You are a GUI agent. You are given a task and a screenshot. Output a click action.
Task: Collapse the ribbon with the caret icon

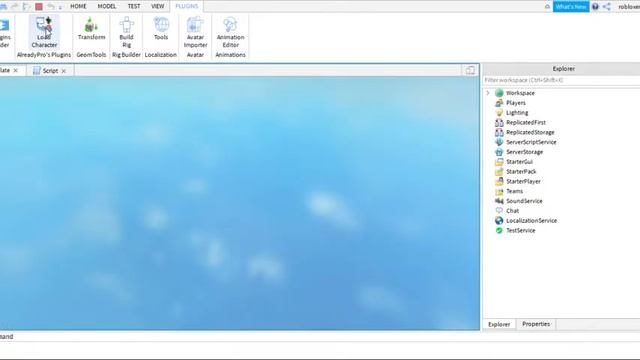click(547, 7)
